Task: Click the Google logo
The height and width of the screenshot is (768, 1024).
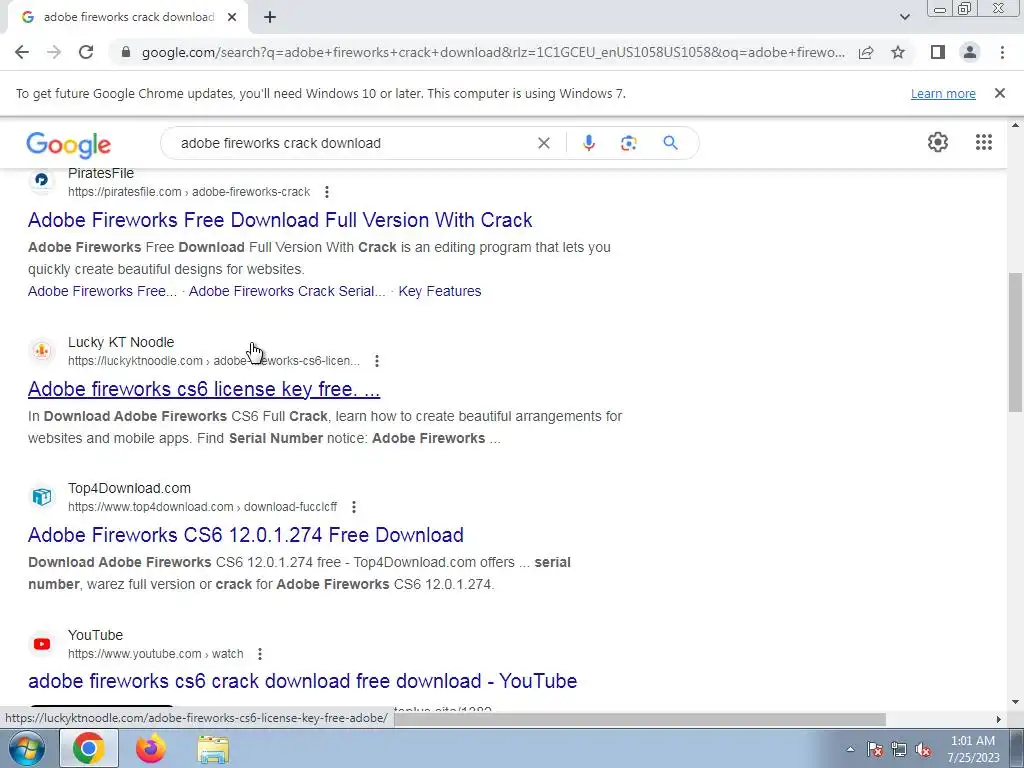Action: [x=69, y=145]
